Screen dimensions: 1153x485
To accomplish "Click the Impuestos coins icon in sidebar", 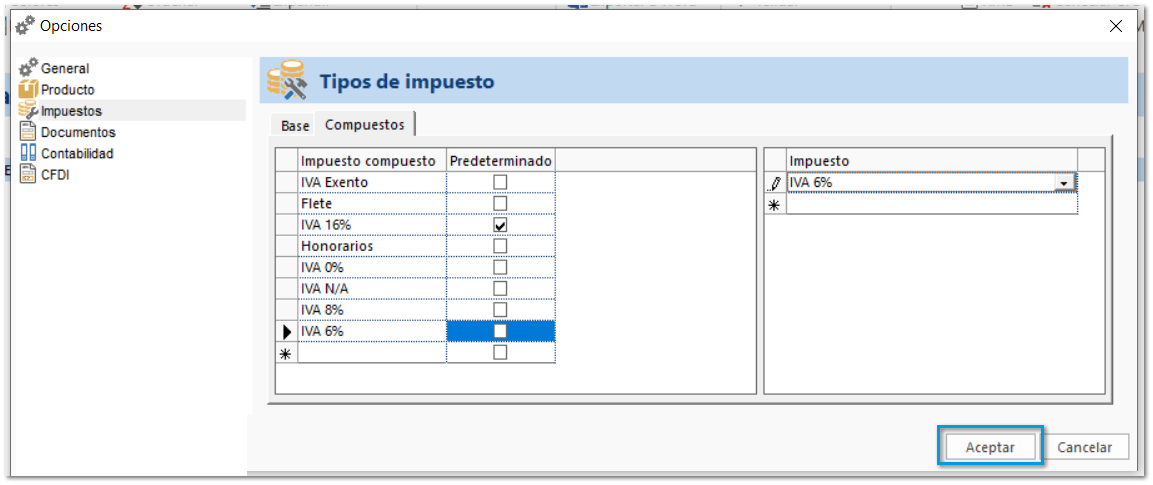I will pos(29,111).
